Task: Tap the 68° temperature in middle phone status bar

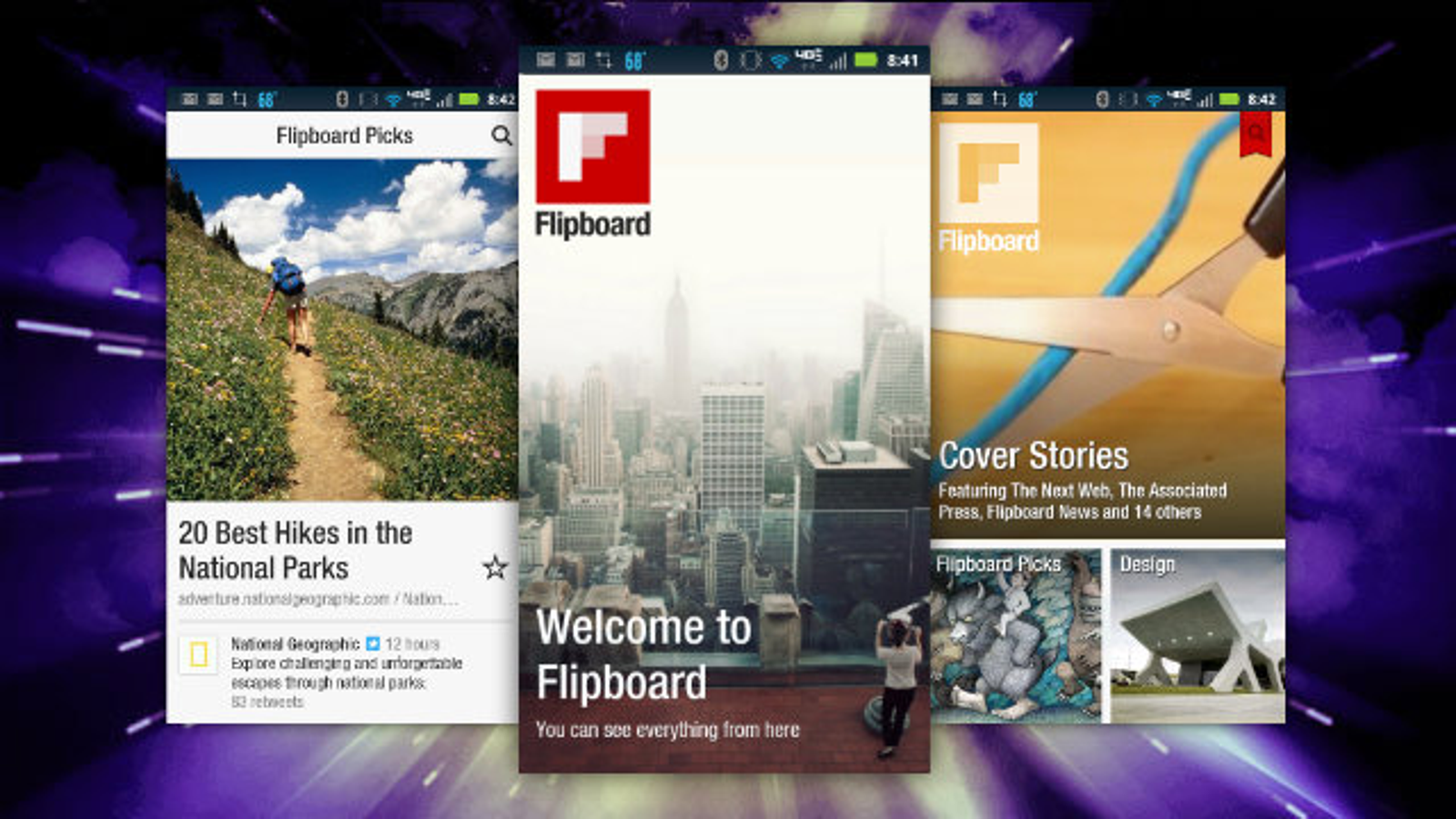Action: click(x=634, y=61)
